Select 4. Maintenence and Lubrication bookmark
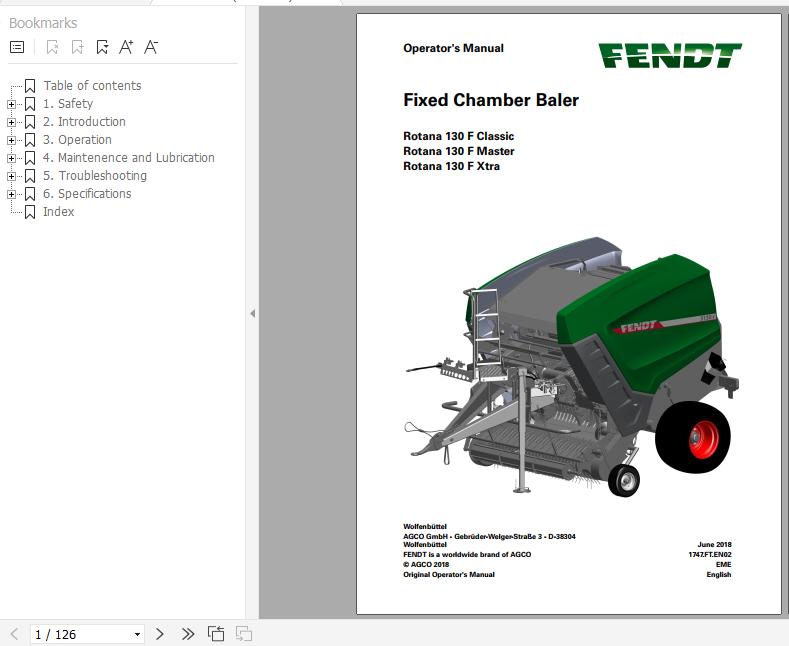This screenshot has width=789, height=646. coord(129,157)
